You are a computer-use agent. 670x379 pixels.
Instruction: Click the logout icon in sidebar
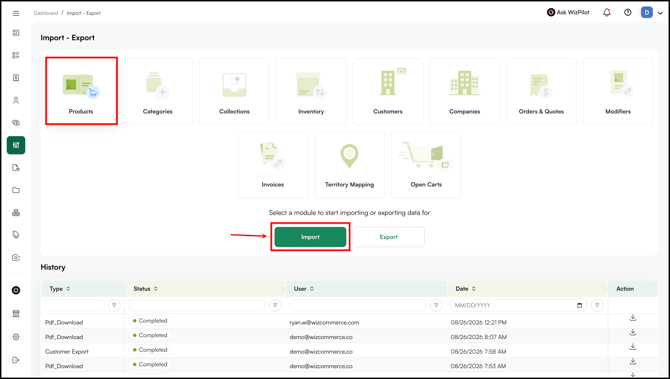coord(16,360)
